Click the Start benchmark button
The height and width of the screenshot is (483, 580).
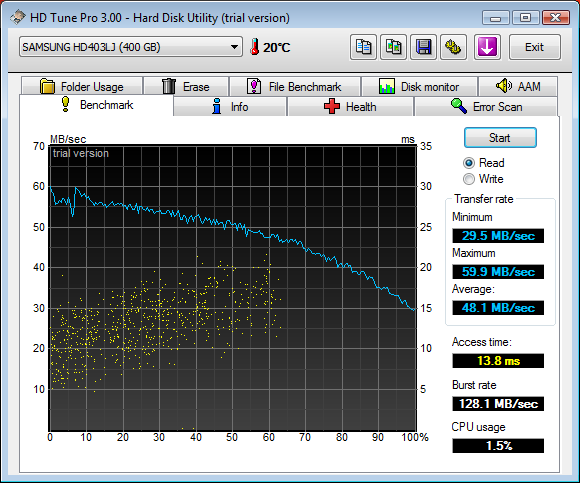click(500, 138)
